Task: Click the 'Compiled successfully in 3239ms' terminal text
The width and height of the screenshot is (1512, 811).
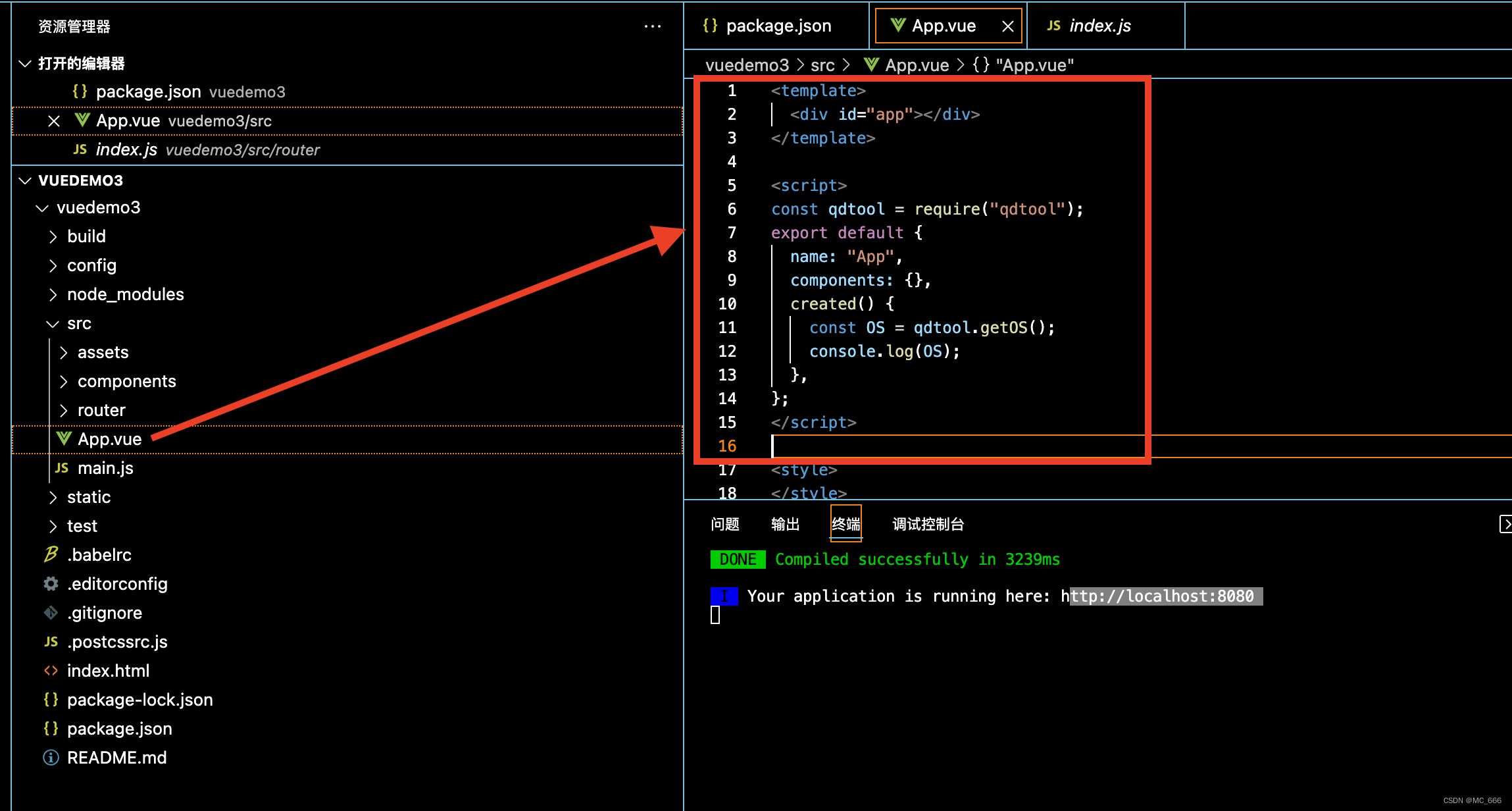Action: (x=917, y=560)
